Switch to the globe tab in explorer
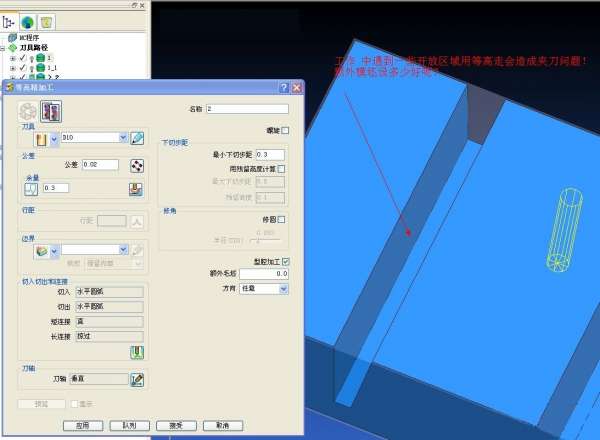Viewport: 600px width, 440px height. (x=29, y=20)
